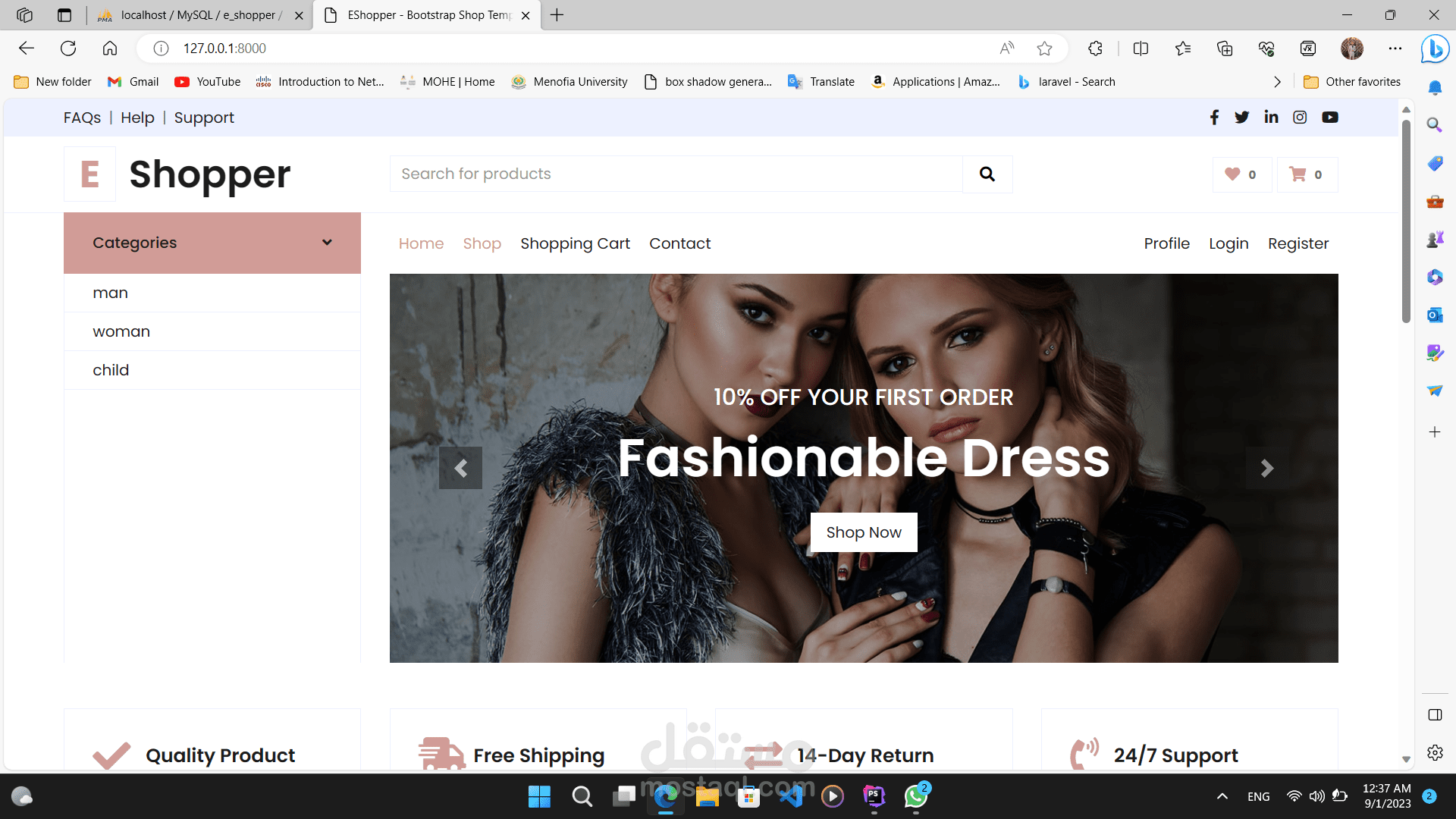The image size is (1456, 819).
Task: Open the Shopping Cart nav item
Action: 575,243
